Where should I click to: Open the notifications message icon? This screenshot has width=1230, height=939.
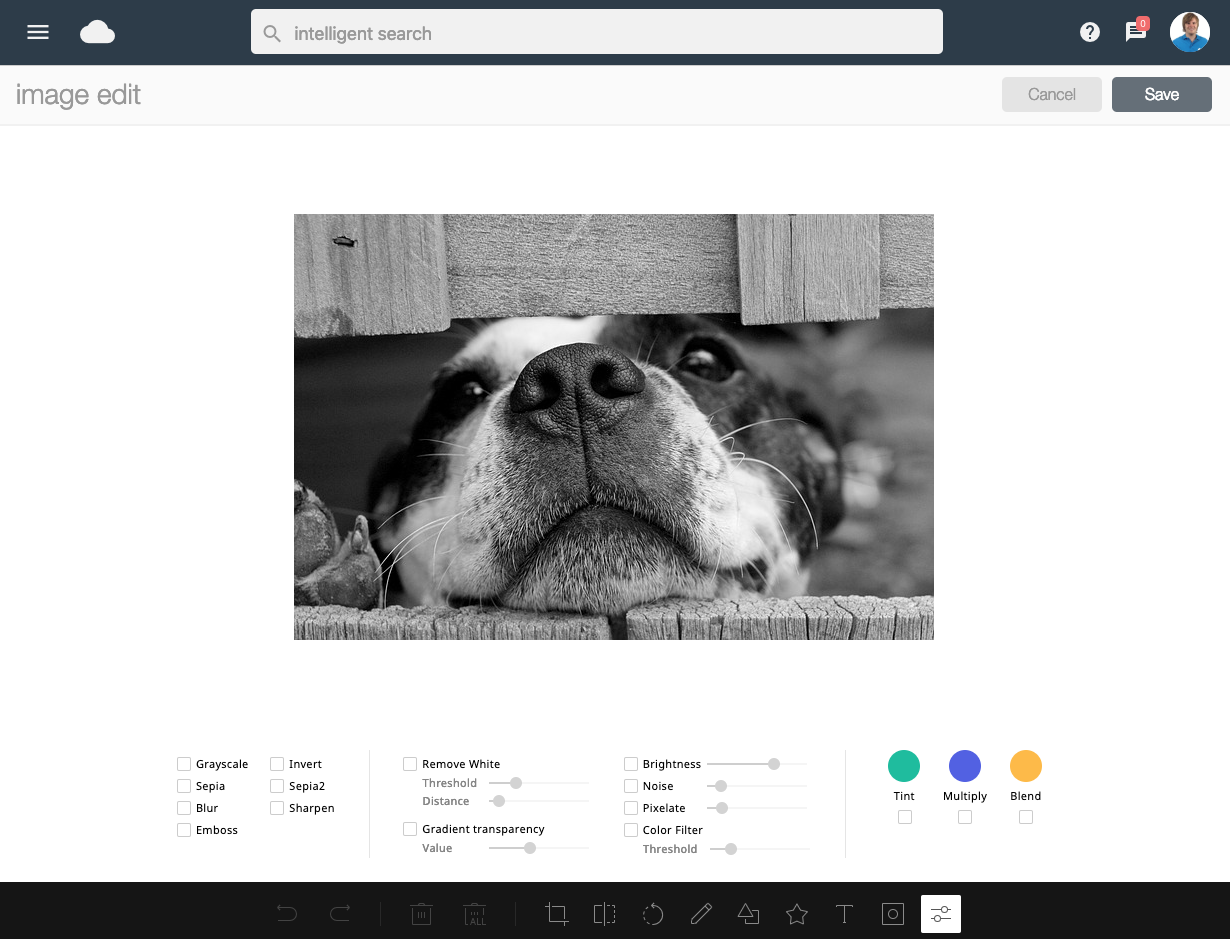[1135, 32]
